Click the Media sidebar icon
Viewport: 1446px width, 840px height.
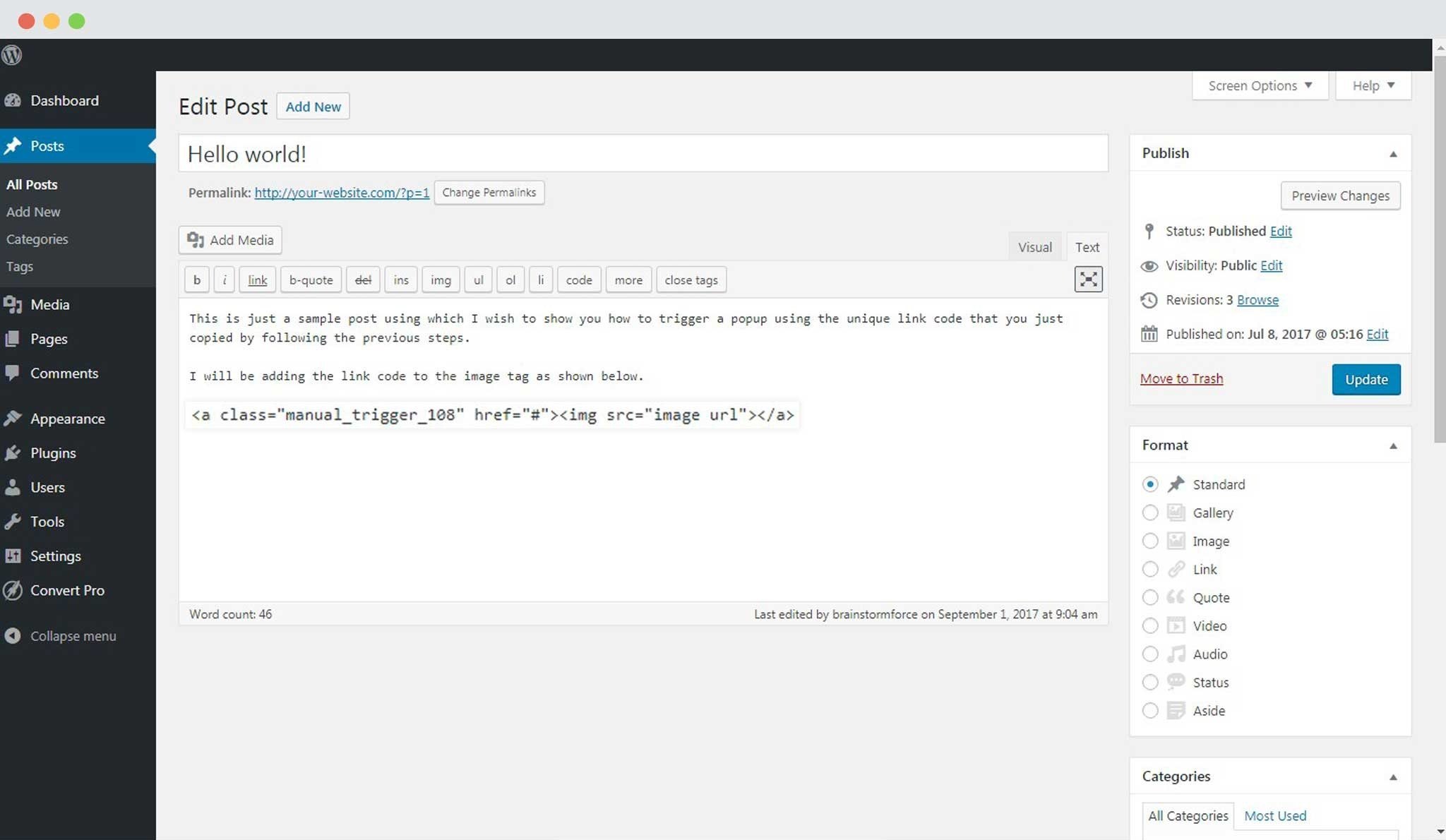pyautogui.click(x=13, y=304)
